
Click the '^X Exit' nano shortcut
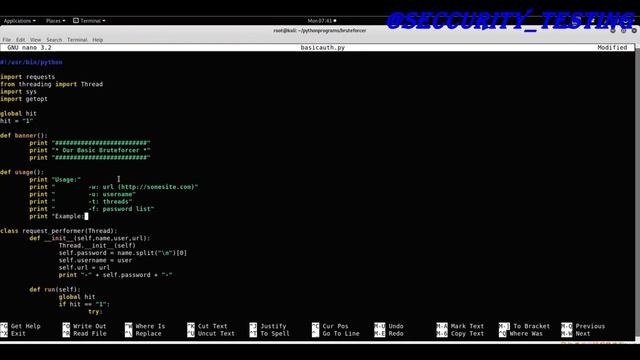point(13,333)
